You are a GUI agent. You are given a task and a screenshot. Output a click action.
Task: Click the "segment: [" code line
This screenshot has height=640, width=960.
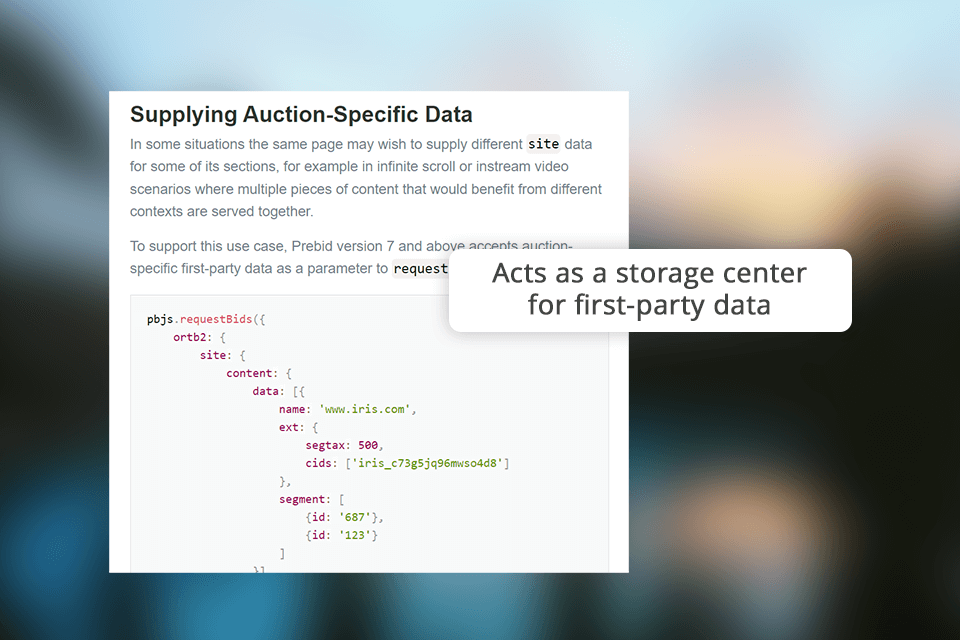click(x=312, y=499)
